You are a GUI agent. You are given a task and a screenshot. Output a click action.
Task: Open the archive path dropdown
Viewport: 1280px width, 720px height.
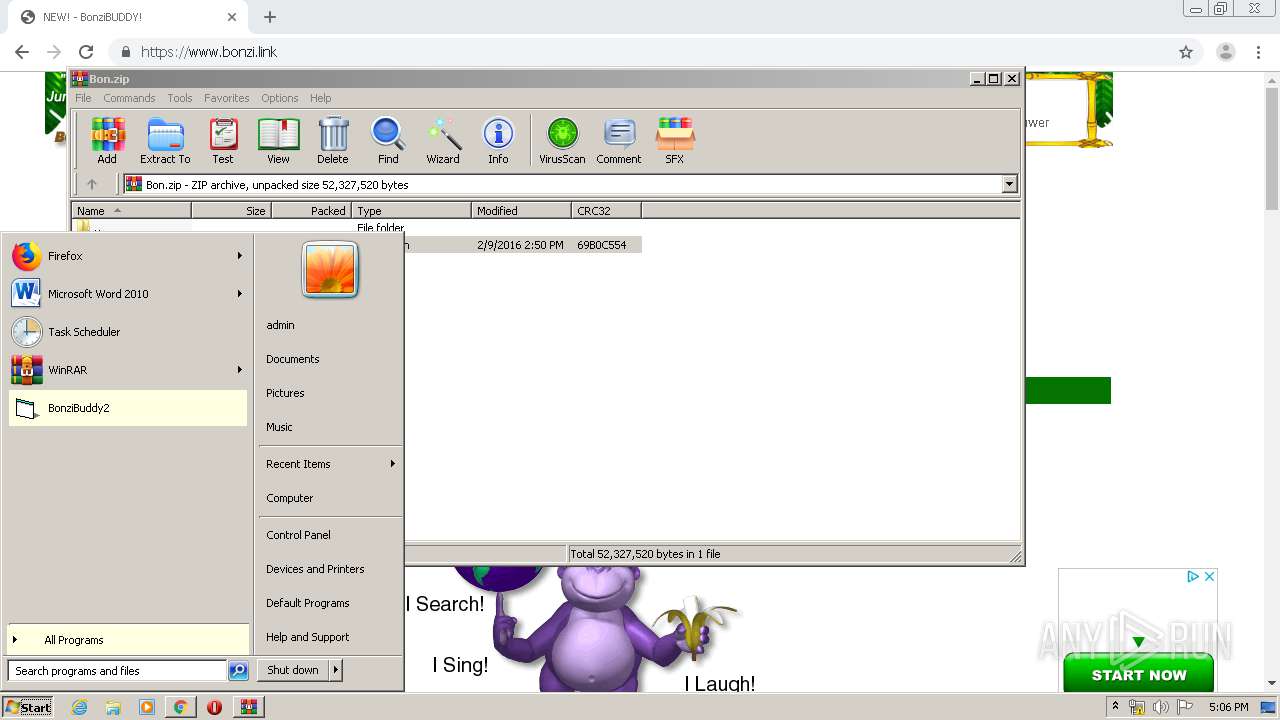1009,184
